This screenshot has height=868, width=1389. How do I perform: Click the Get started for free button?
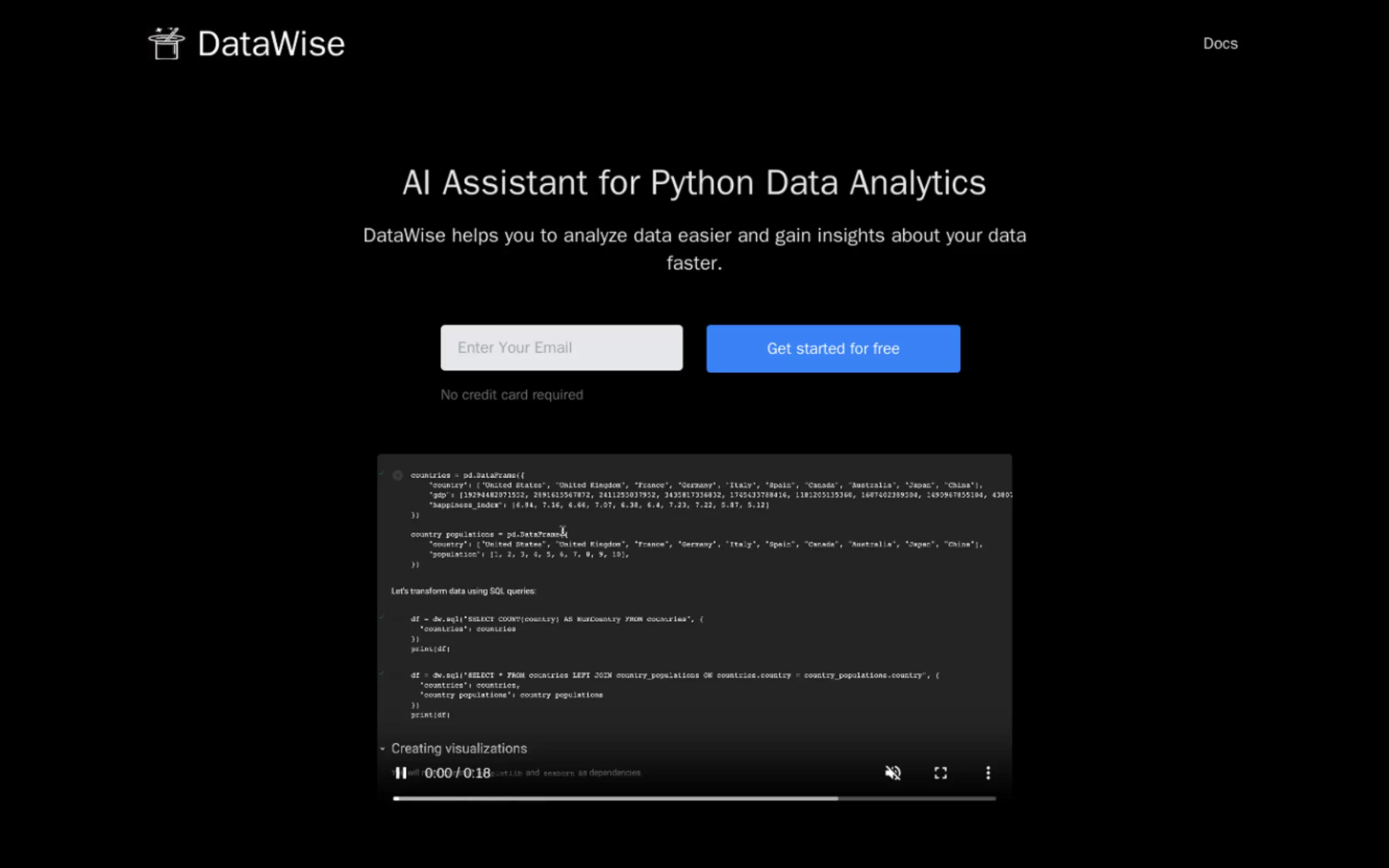click(833, 349)
